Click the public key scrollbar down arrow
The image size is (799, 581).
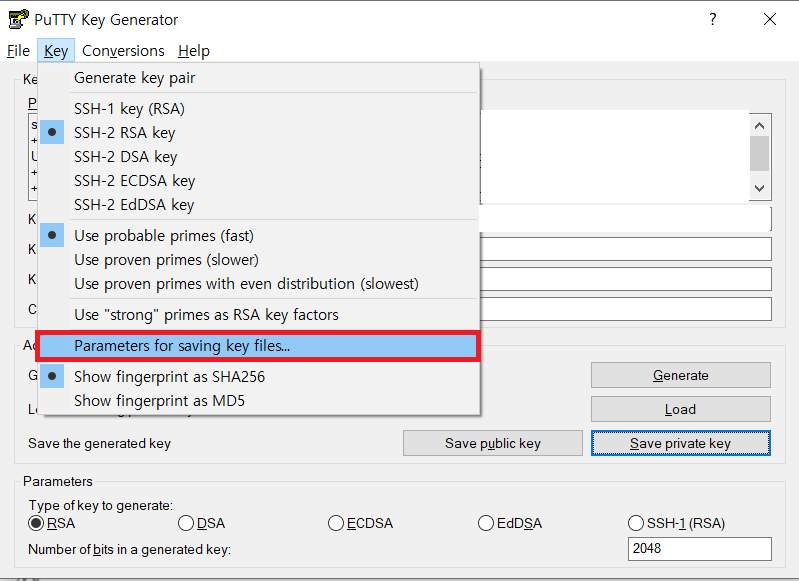tap(759, 188)
